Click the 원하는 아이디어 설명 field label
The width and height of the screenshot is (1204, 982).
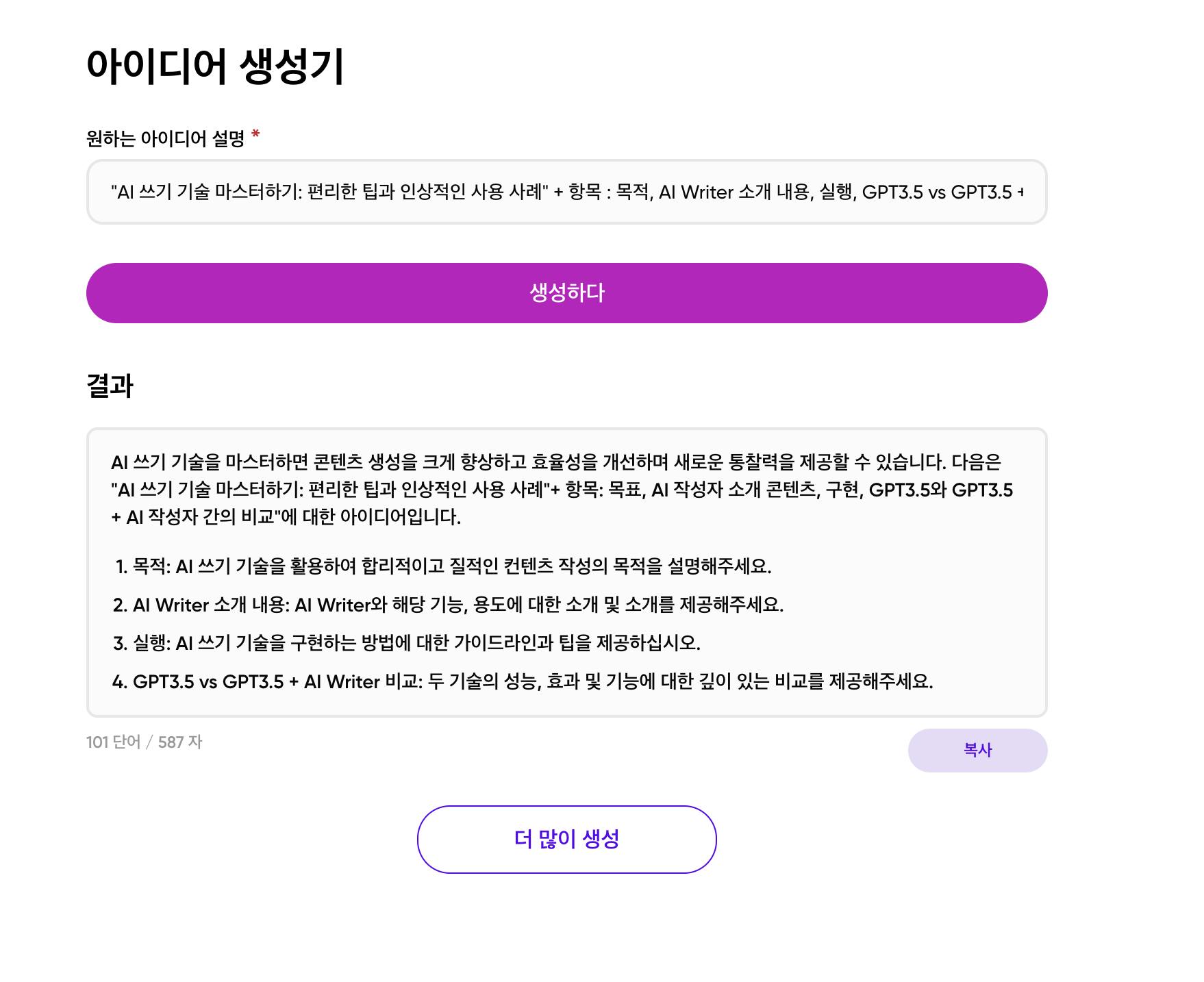(x=165, y=138)
